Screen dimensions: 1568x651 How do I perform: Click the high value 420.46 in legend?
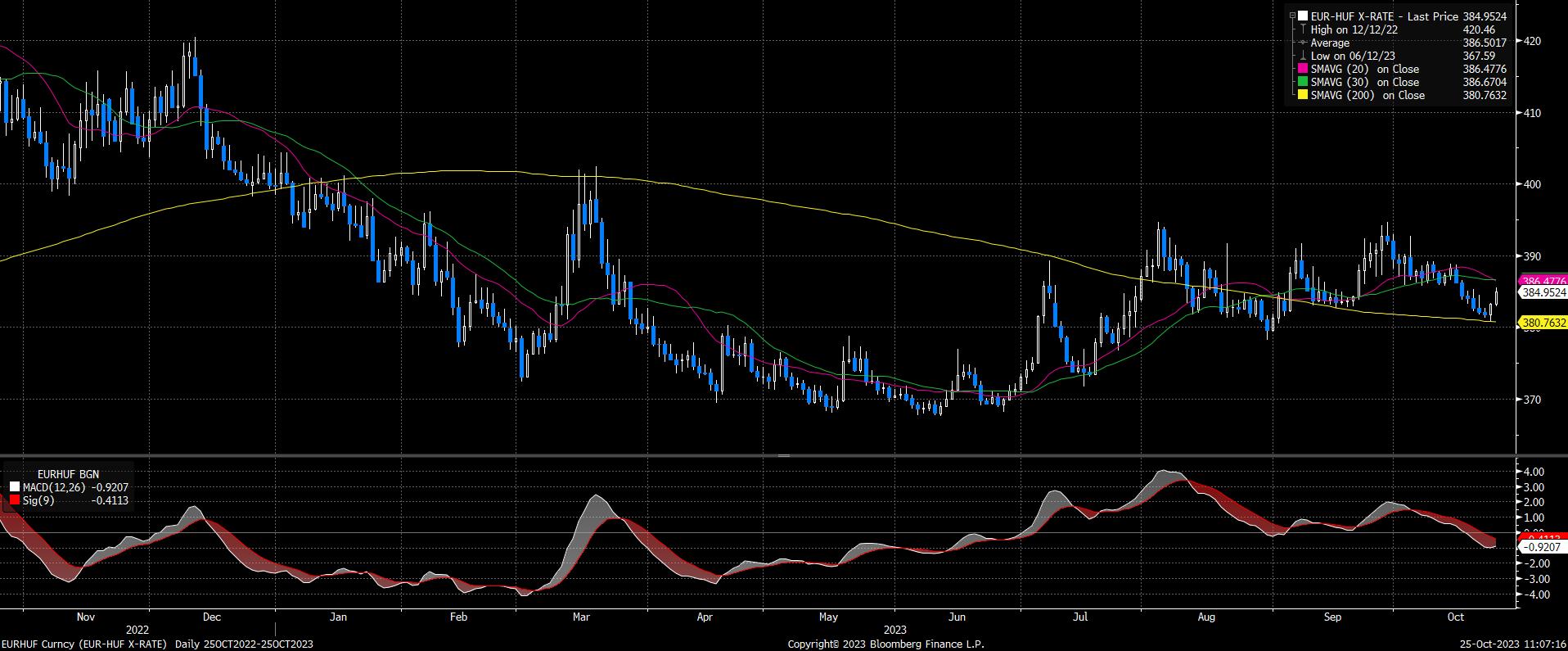[1479, 29]
